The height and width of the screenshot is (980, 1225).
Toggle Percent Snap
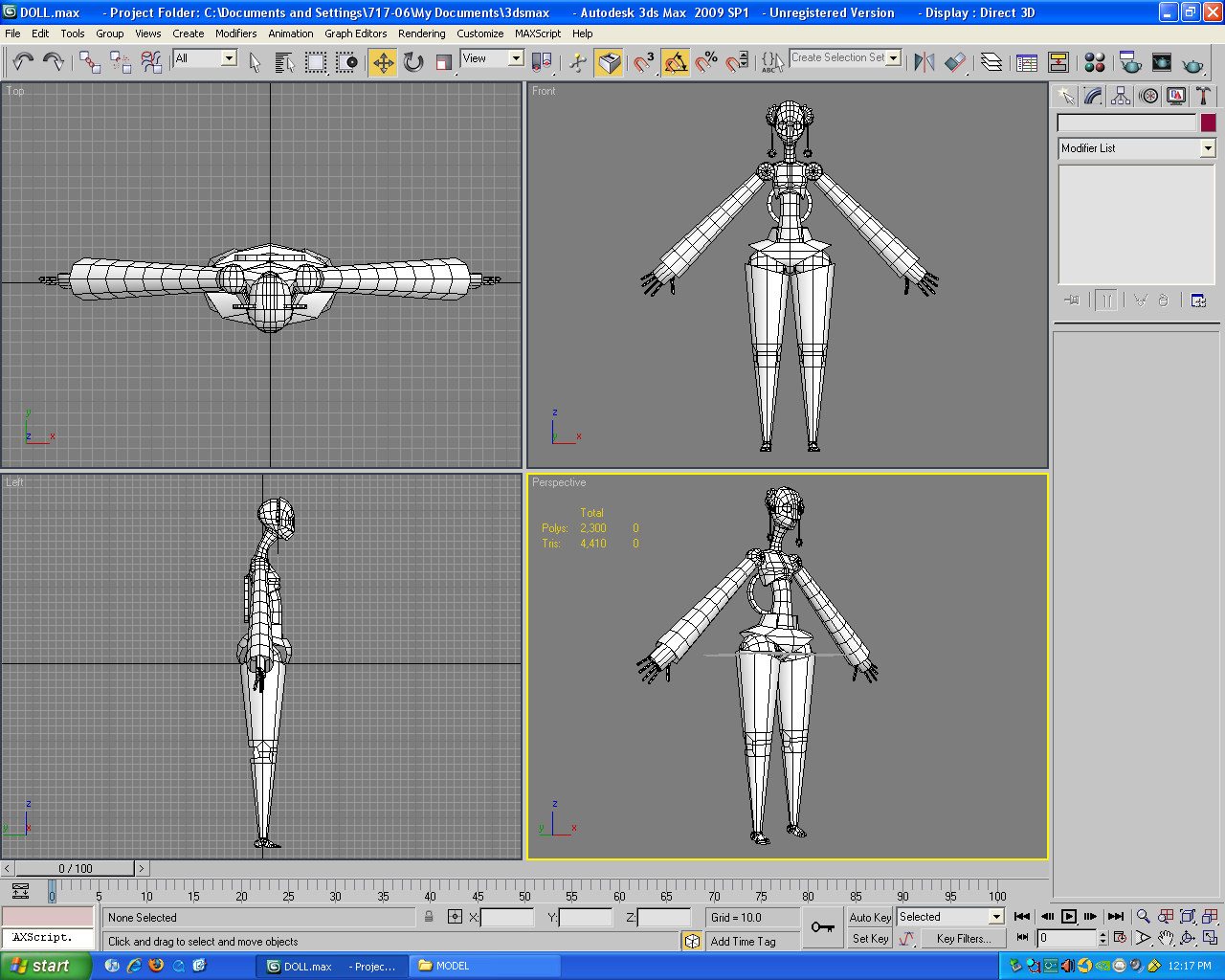pyautogui.click(x=706, y=62)
